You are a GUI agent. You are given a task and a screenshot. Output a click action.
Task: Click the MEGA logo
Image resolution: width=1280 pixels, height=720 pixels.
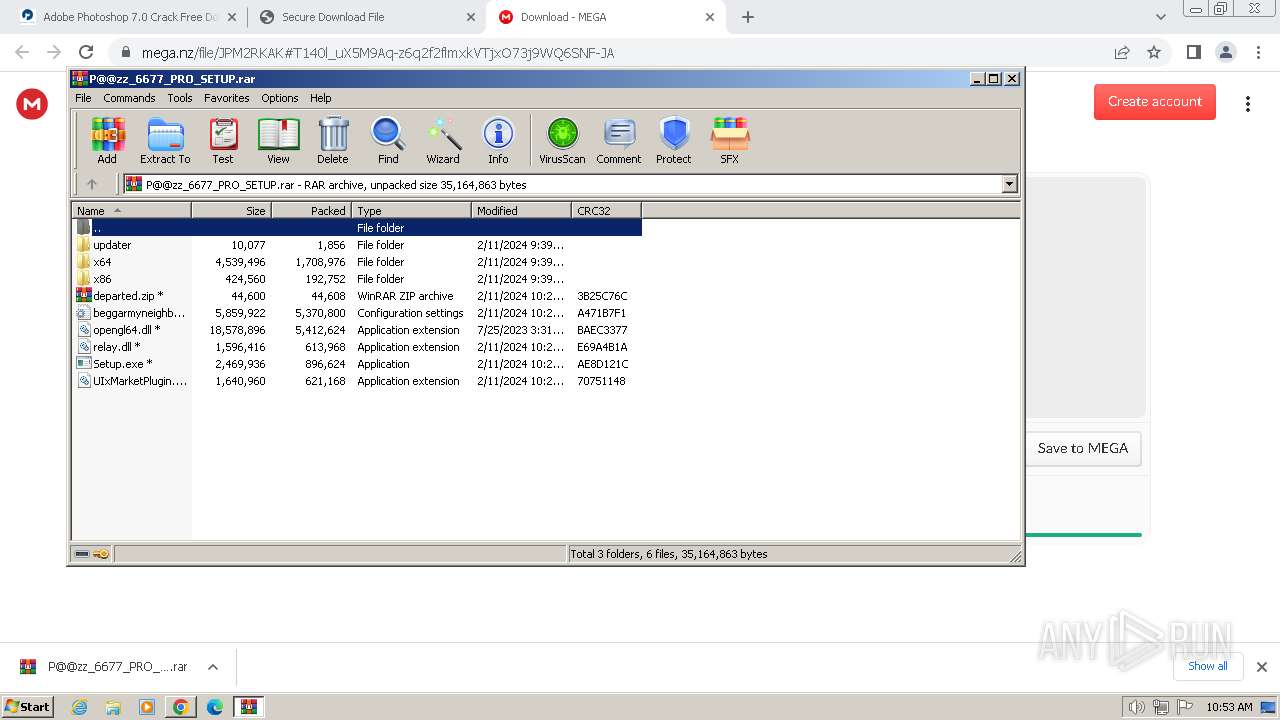click(32, 104)
